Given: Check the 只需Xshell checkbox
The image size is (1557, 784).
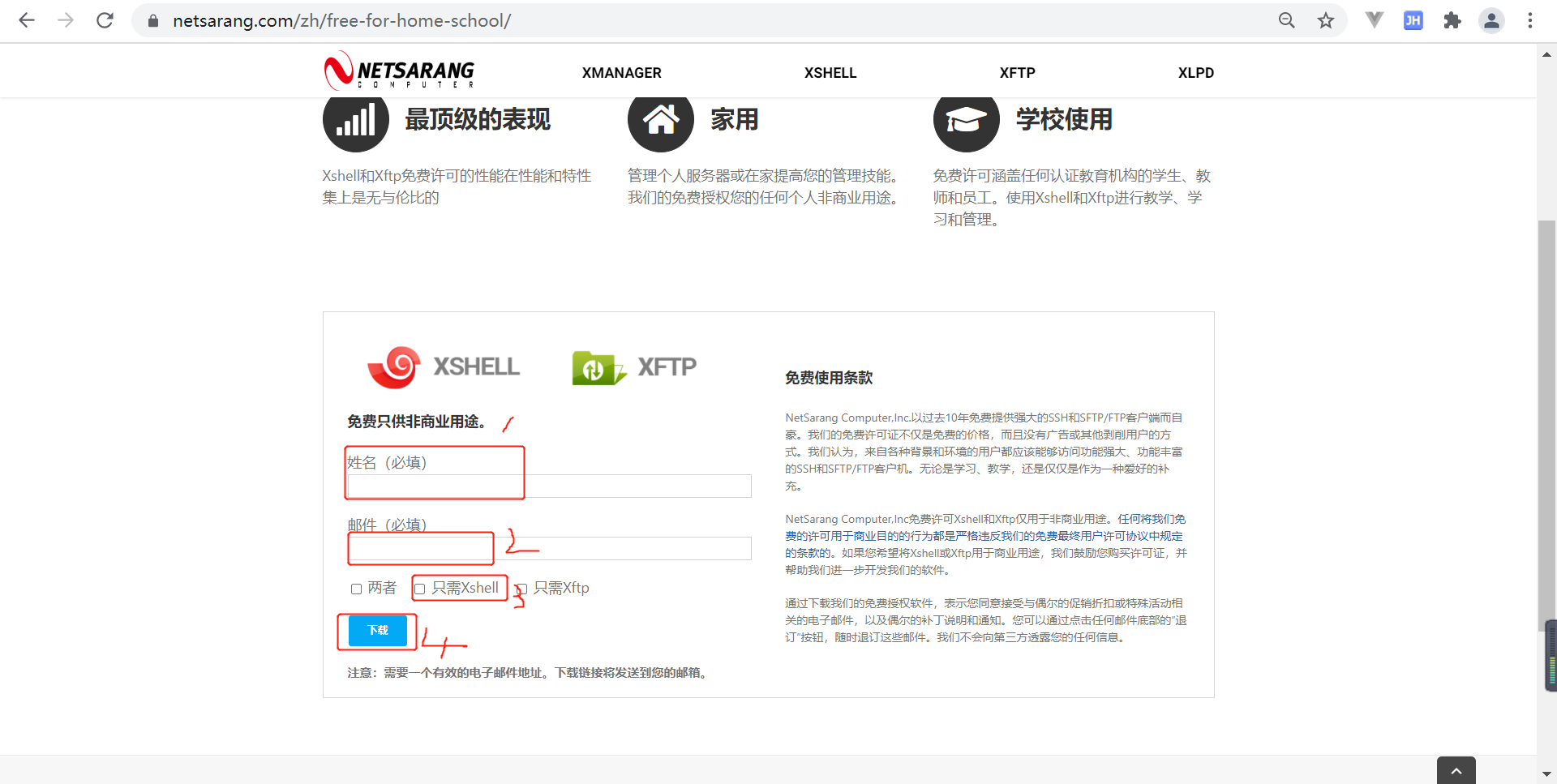Looking at the screenshot, I should (x=420, y=589).
